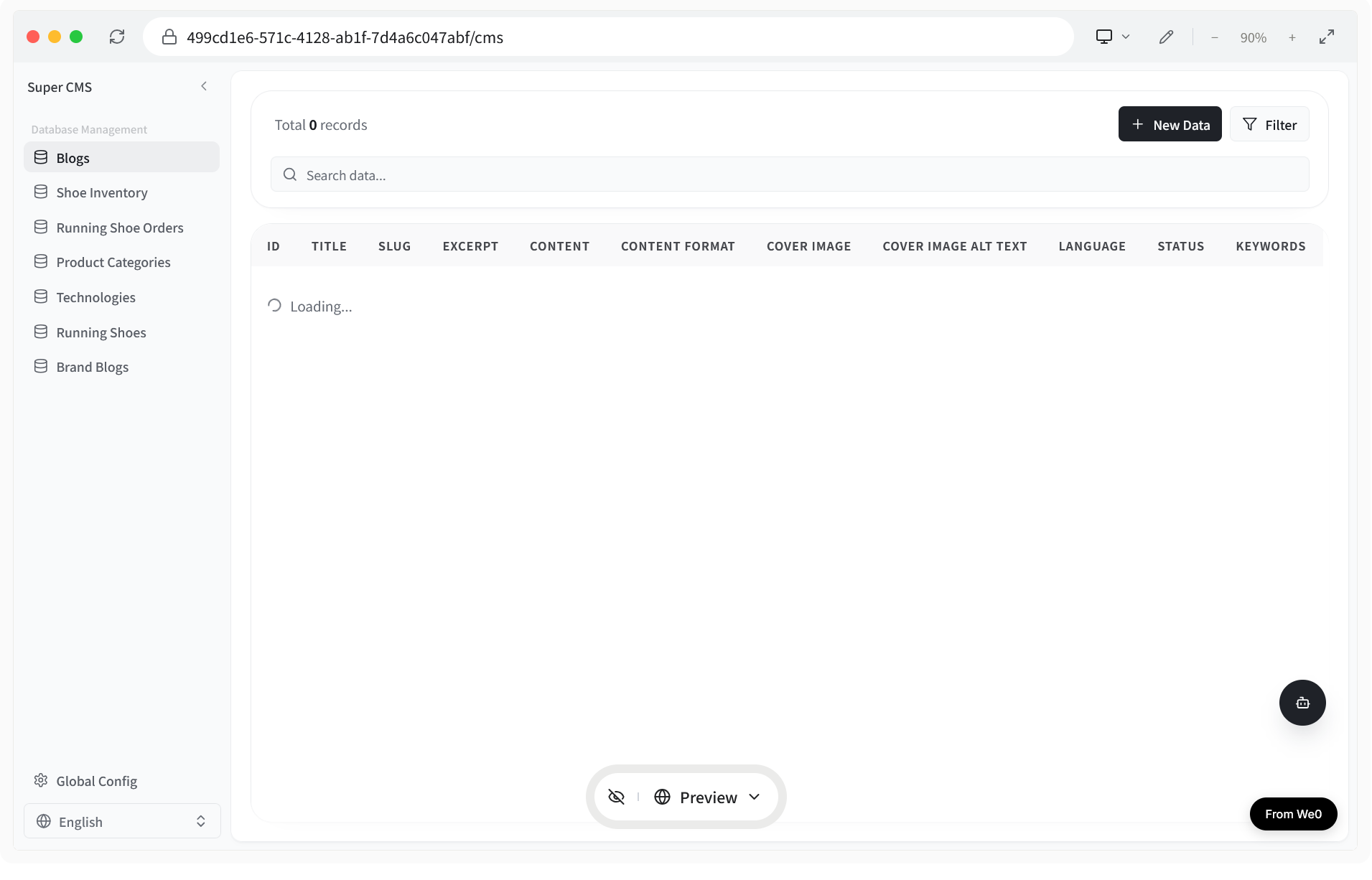Click the STATUS column header

(x=1180, y=246)
